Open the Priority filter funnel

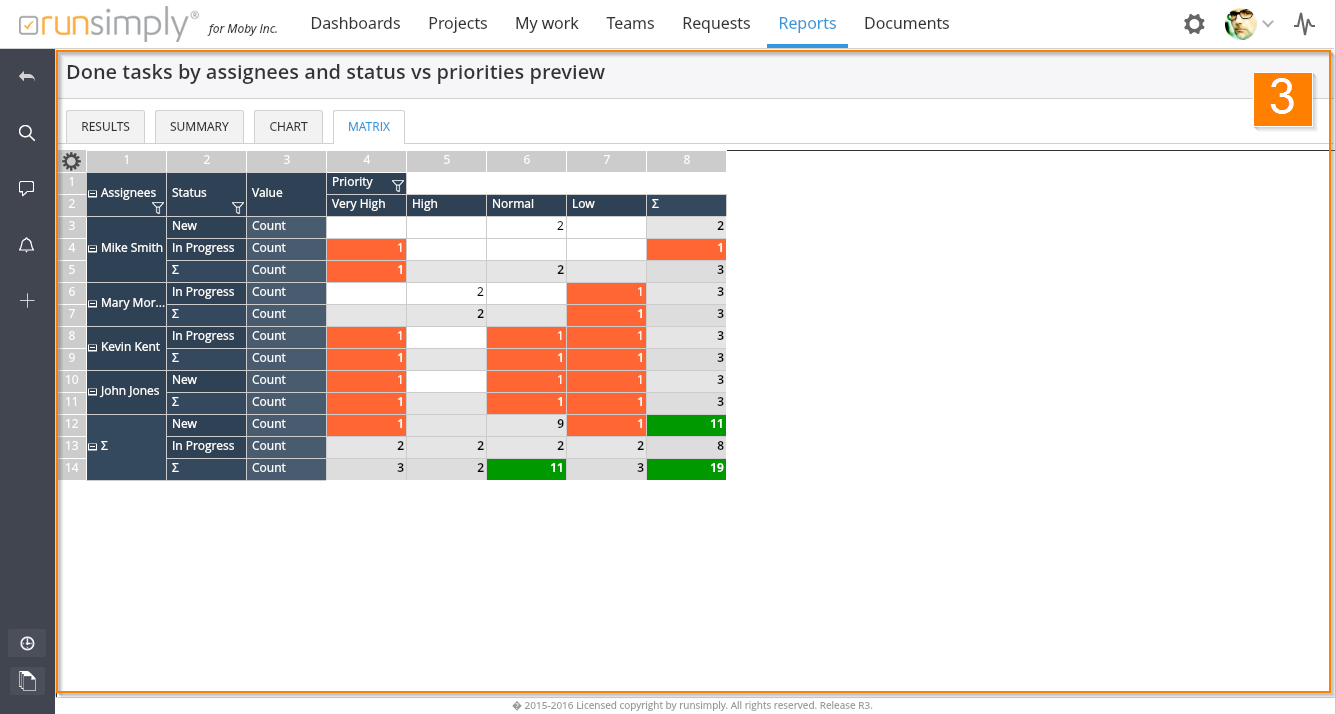click(x=397, y=185)
